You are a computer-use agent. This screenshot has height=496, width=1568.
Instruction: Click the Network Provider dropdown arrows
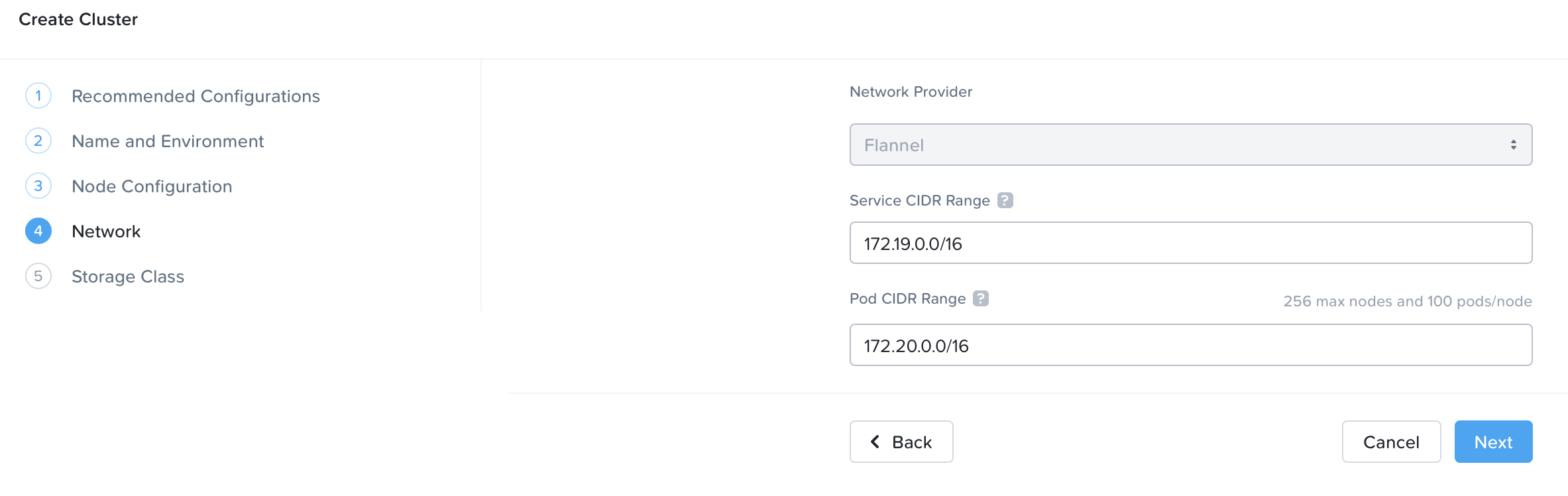pos(1514,145)
